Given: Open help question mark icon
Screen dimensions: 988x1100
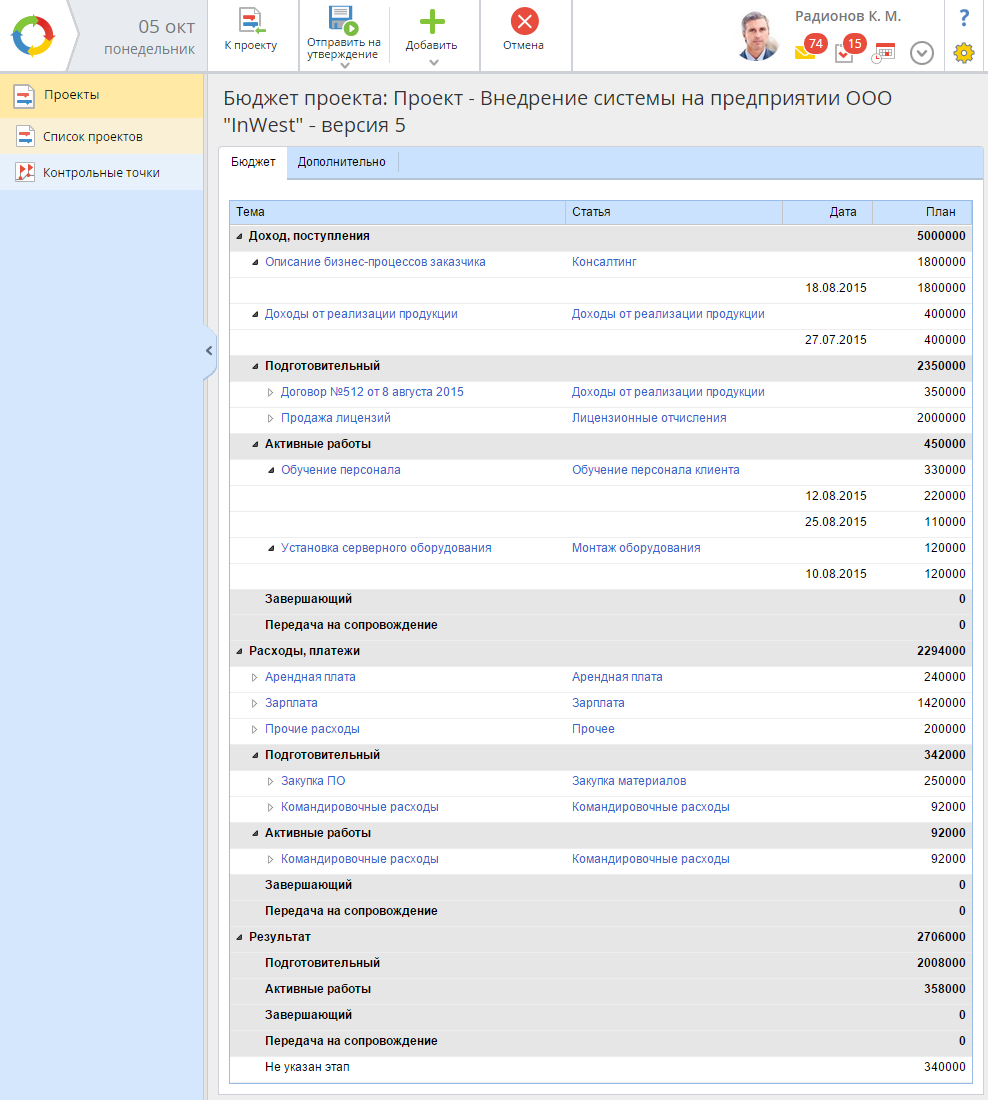Looking at the screenshot, I should (963, 17).
